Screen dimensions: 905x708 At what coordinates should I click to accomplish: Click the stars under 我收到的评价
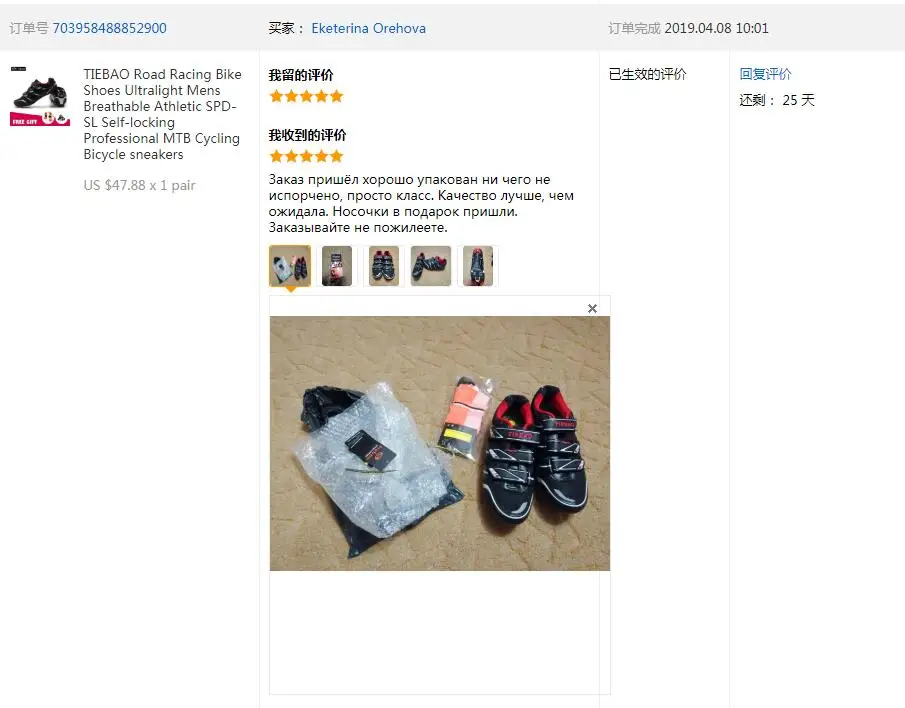(306, 156)
